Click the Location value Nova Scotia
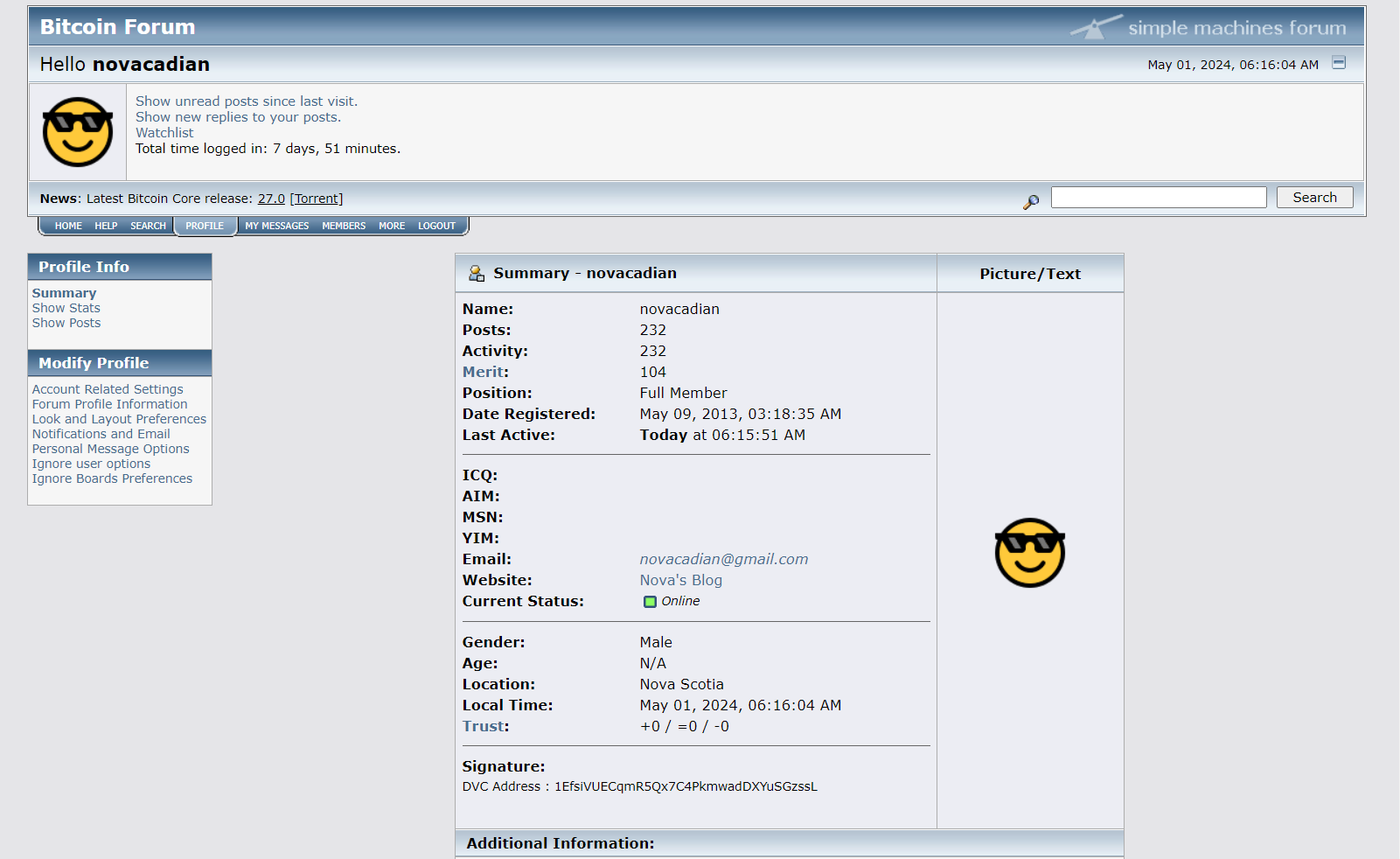Viewport: 1400px width, 859px height. pyautogui.click(x=682, y=684)
